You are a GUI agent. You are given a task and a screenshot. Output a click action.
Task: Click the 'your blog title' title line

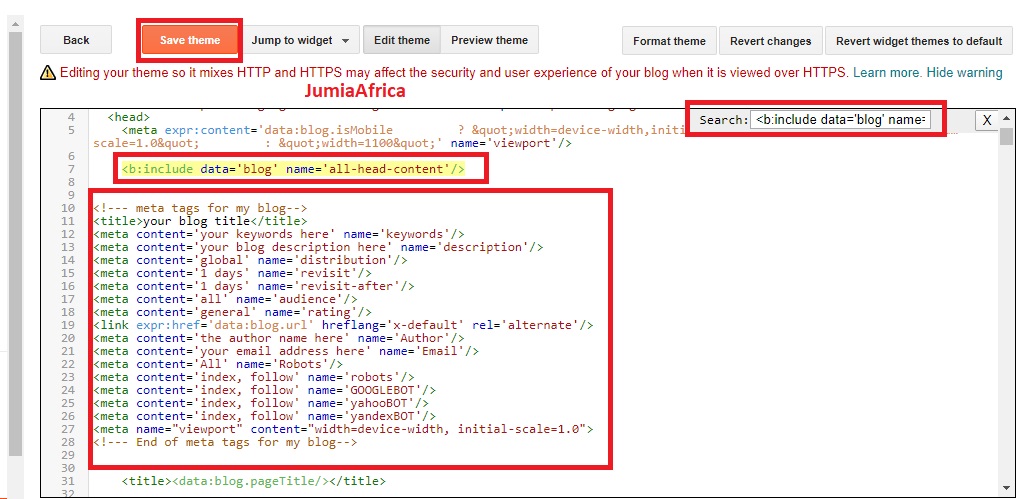click(200, 221)
